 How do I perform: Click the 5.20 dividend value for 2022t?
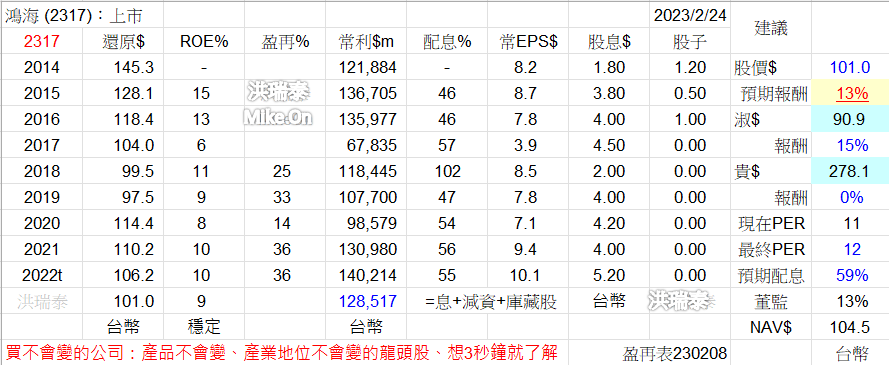(609, 275)
